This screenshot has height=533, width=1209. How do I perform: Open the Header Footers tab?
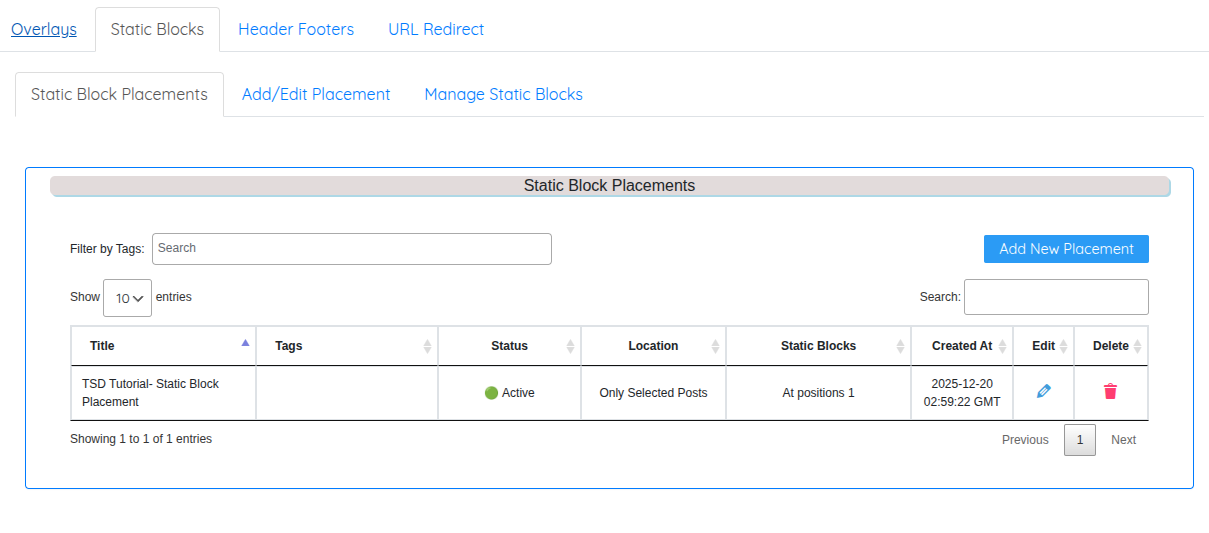click(296, 29)
